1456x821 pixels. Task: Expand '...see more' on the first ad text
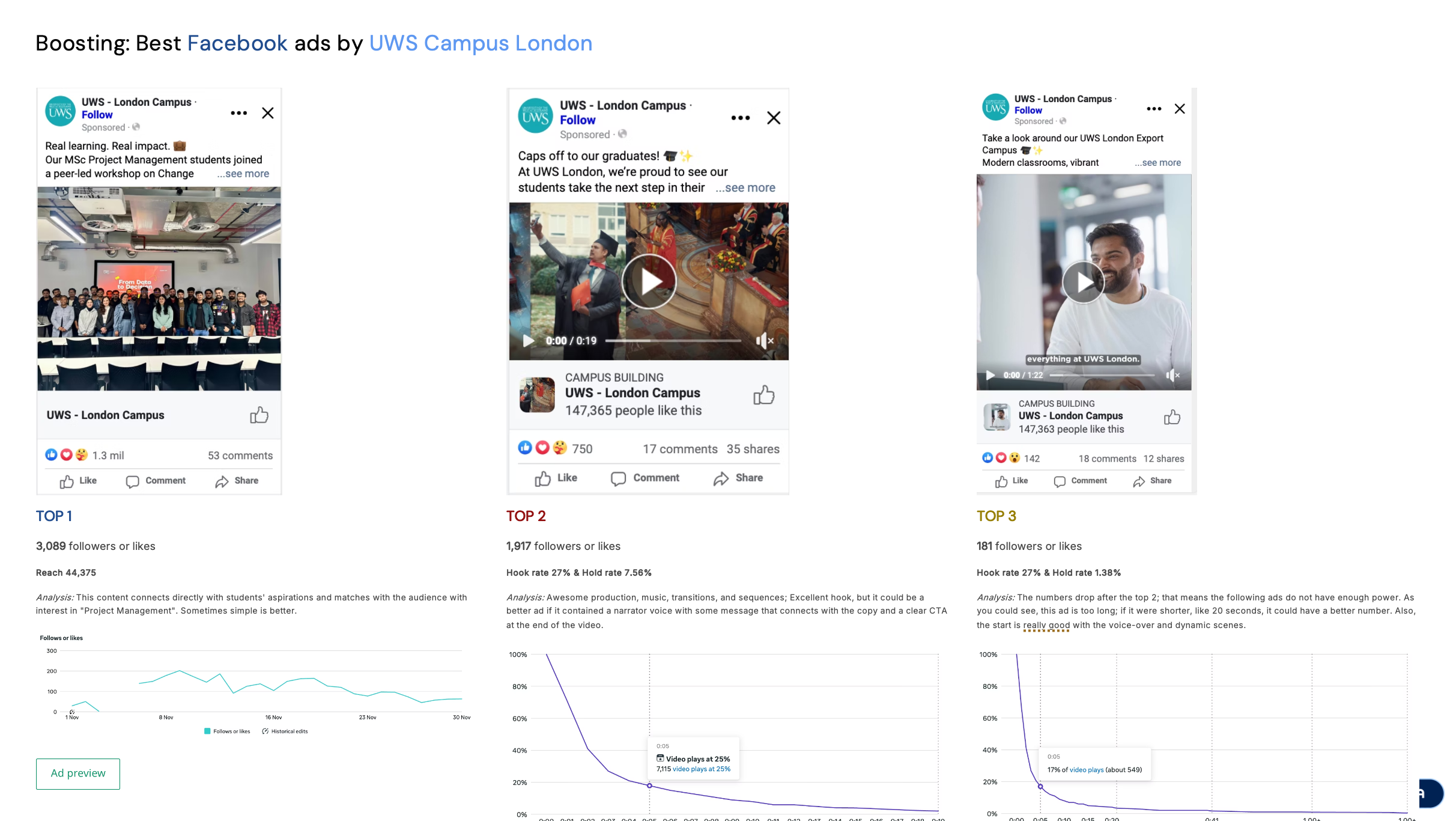coord(243,174)
